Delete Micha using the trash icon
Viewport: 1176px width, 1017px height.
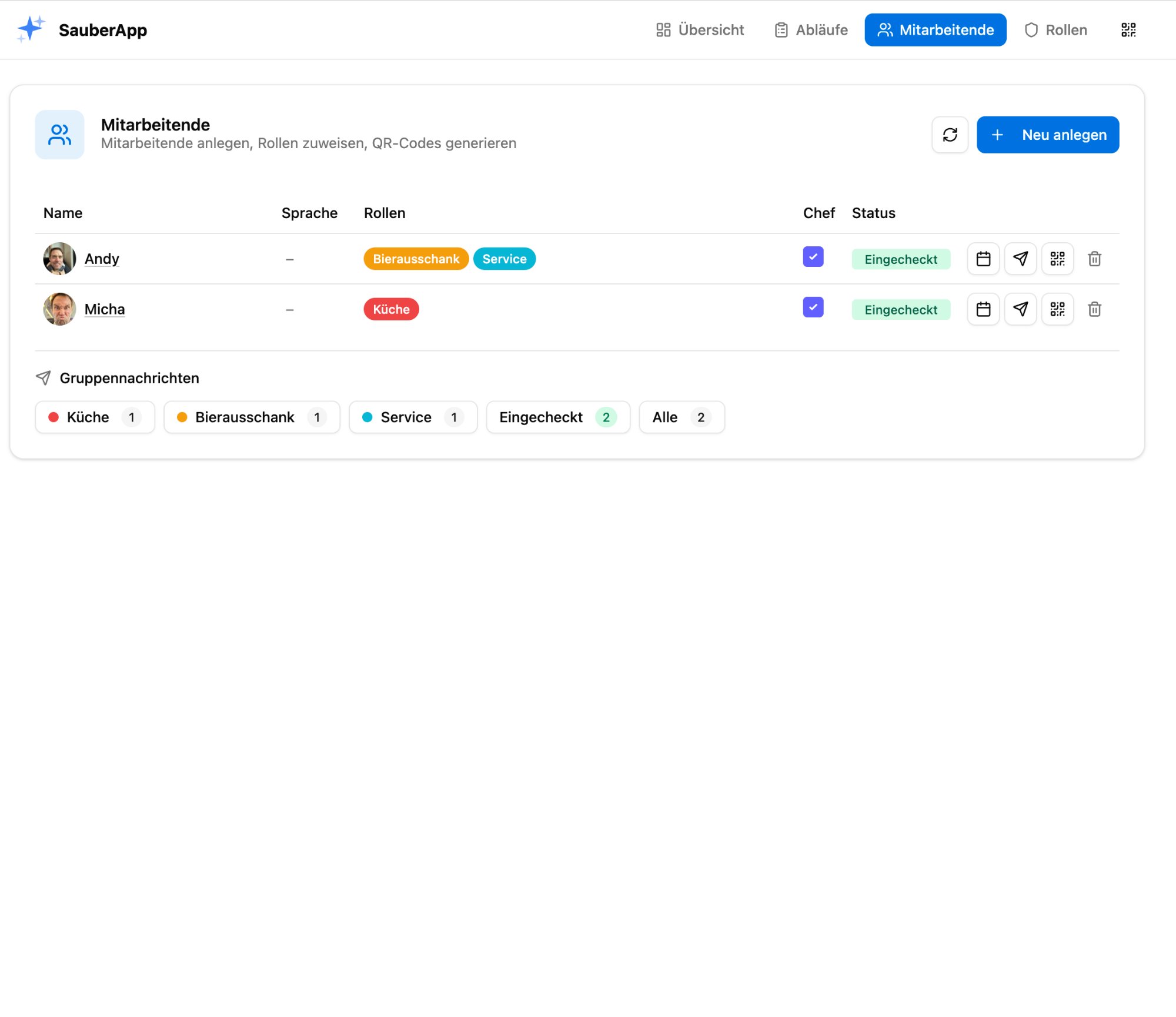click(1094, 309)
